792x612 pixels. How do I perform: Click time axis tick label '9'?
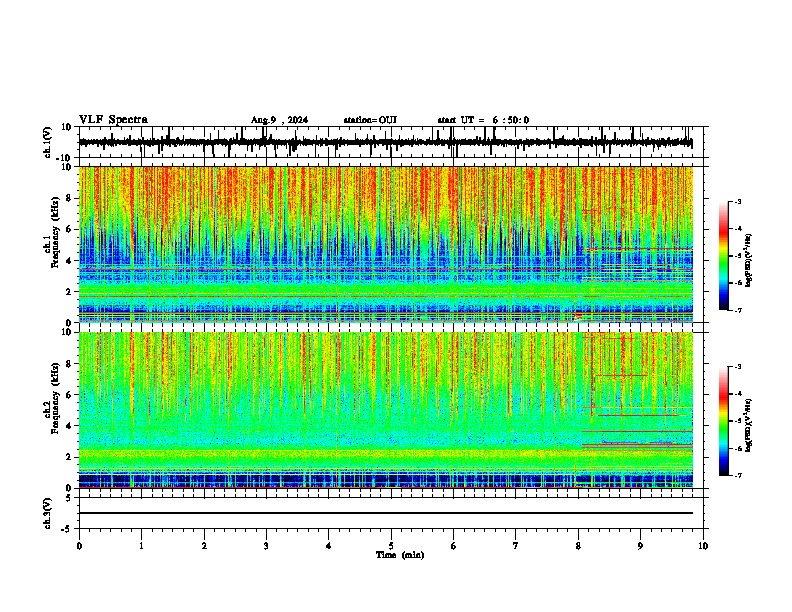[640, 546]
